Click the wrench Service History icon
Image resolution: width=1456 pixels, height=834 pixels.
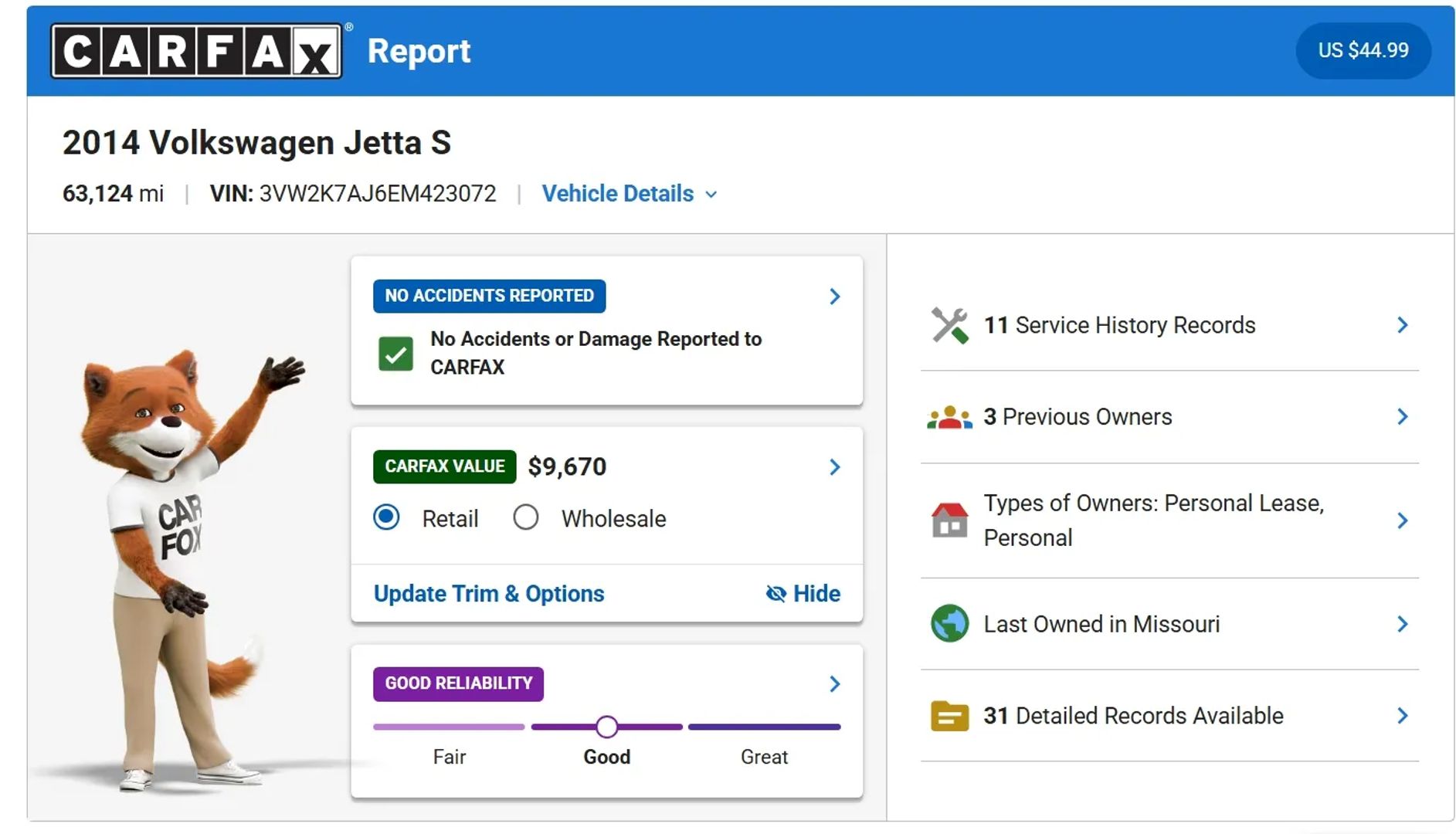pos(949,325)
